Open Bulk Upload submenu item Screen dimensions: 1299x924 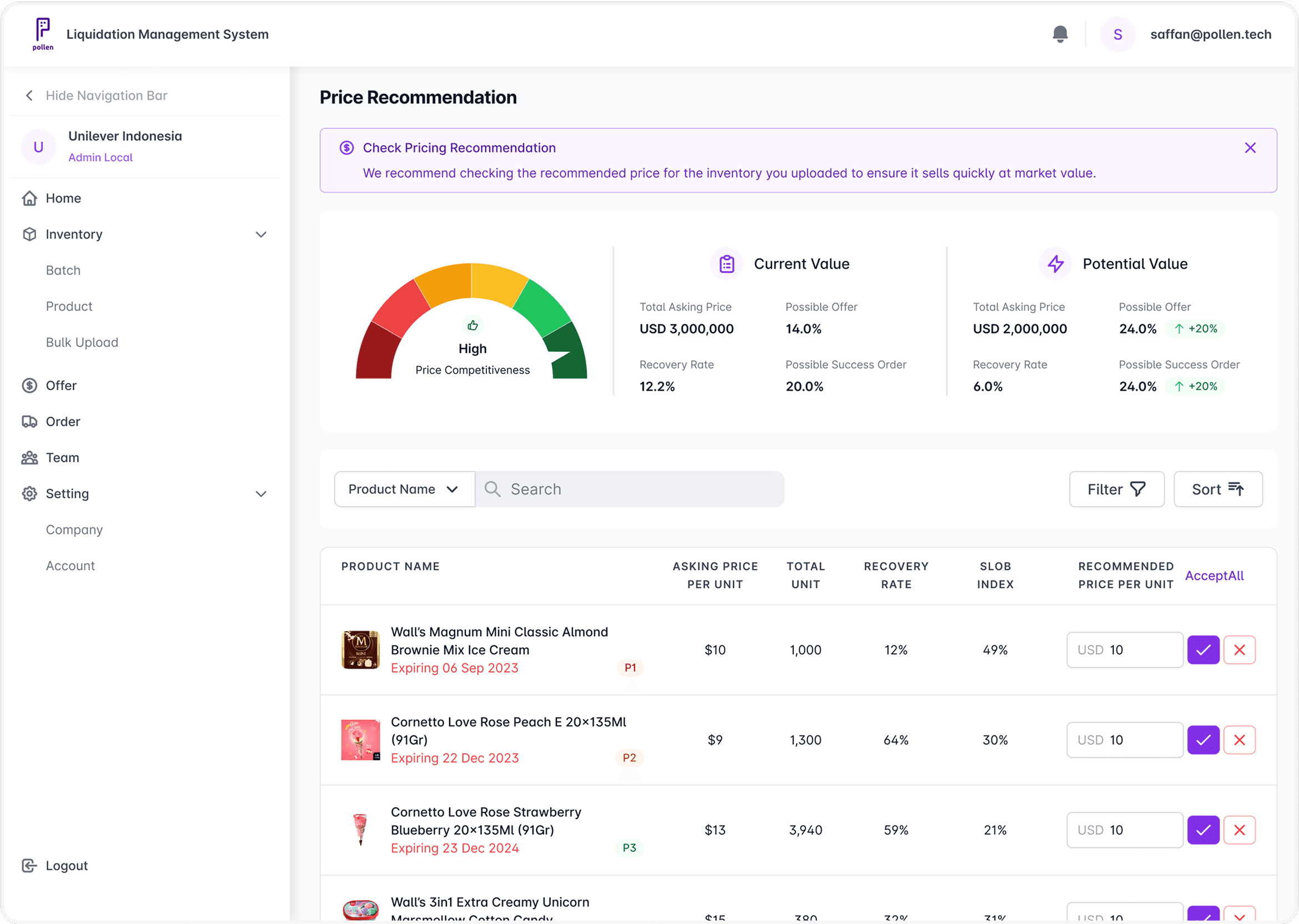[x=82, y=342]
